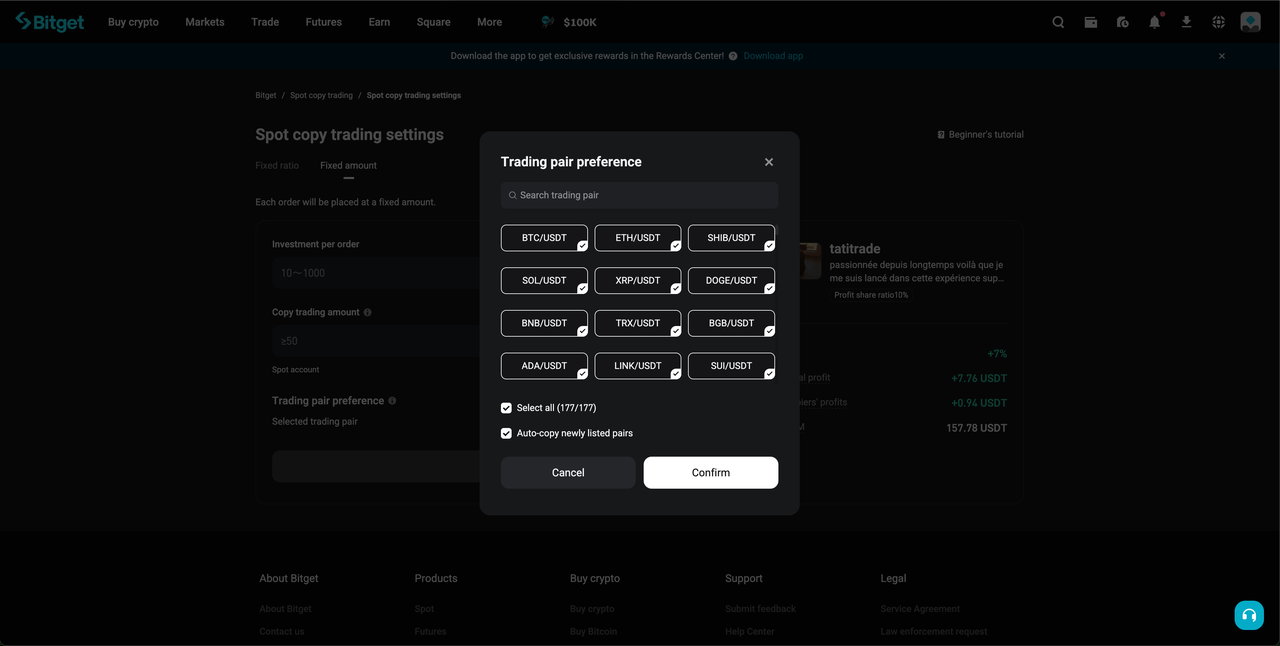Deselect the BTC/USDT trading pair
The width and height of the screenshot is (1280, 646).
[544, 237]
